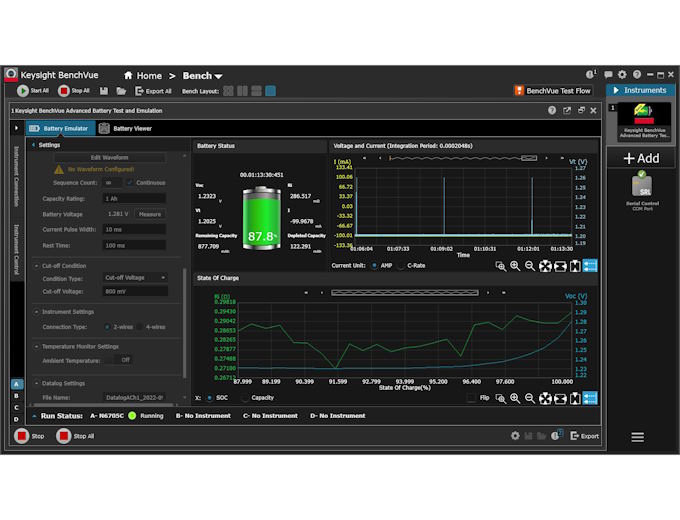This screenshot has width=680, height=520.
Task: Select the two-column Bench Layout icon
Action: coord(242,91)
